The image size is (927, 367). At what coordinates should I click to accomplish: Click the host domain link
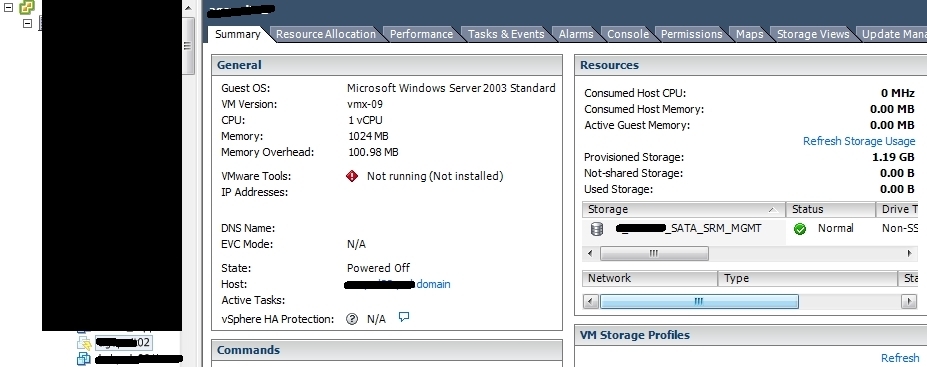coord(433,284)
